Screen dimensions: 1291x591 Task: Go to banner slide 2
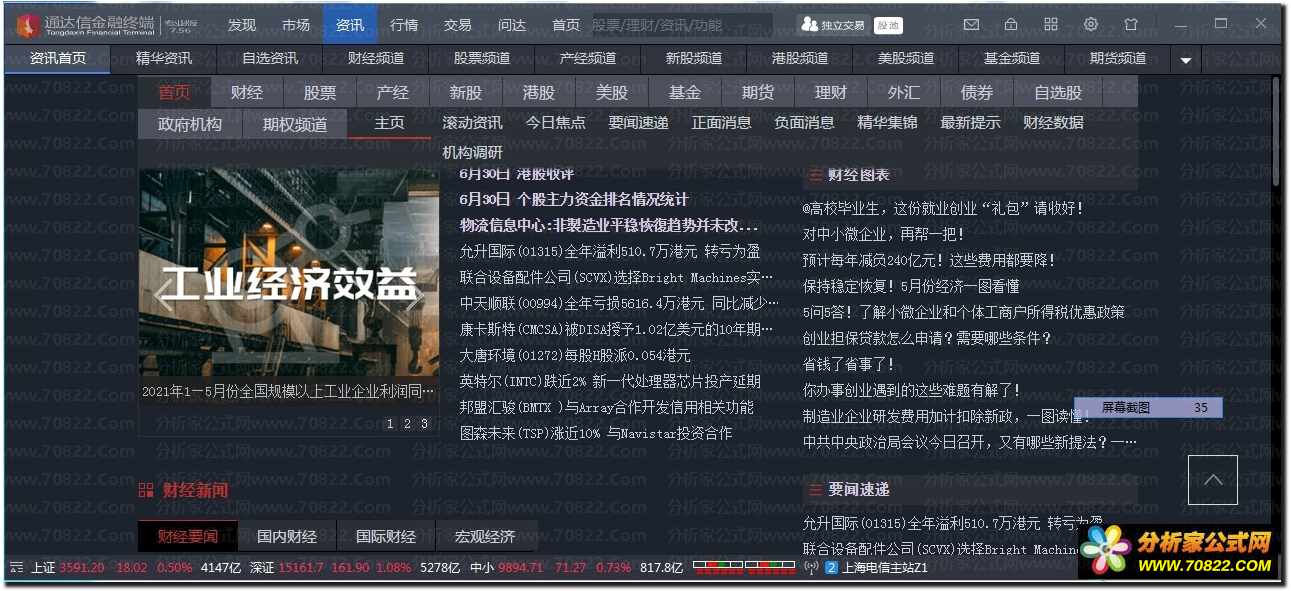[x=407, y=424]
